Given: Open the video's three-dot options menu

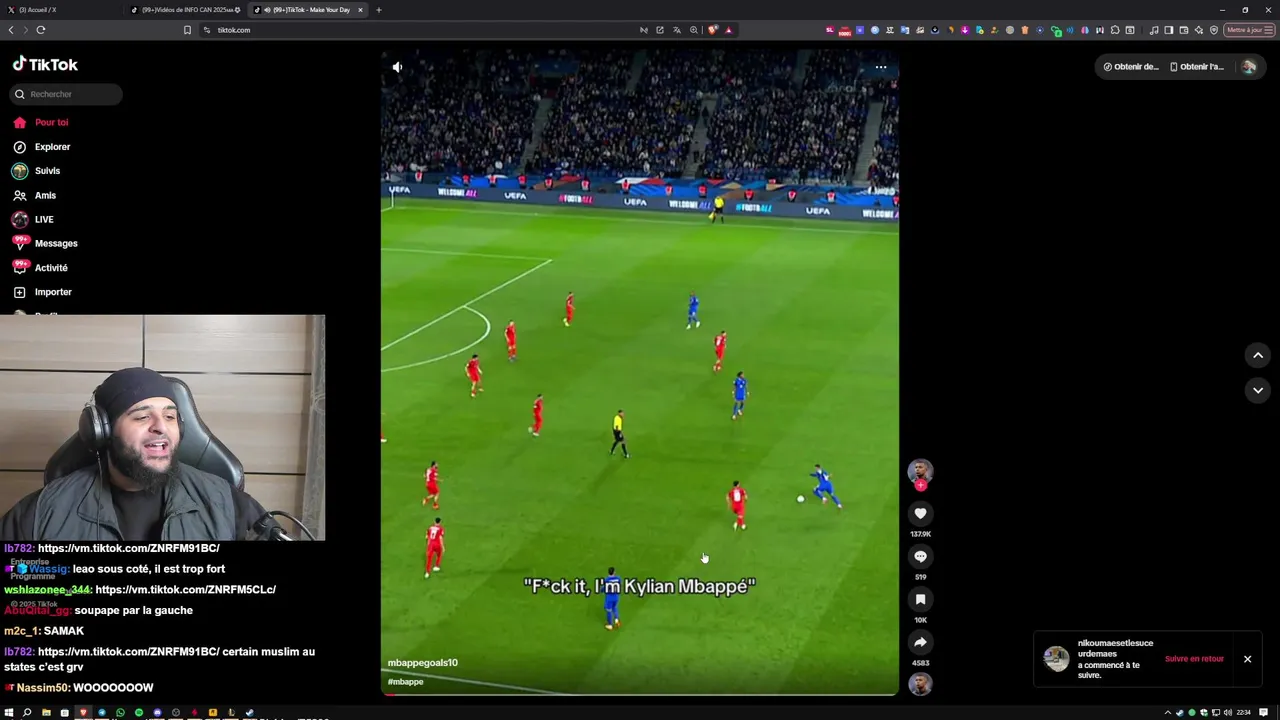Looking at the screenshot, I should [x=881, y=67].
